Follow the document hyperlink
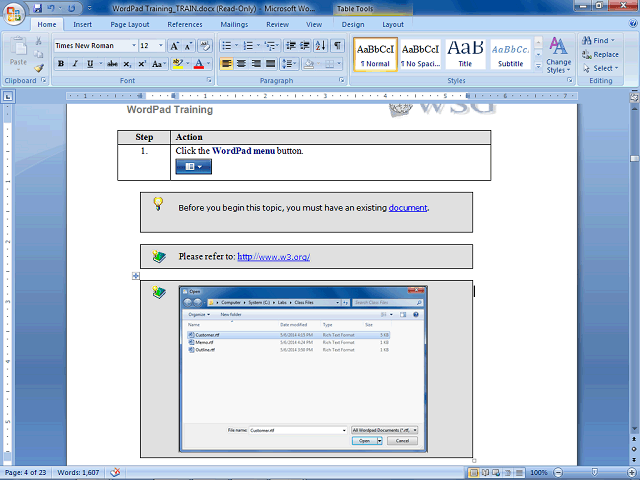Screen dimensions: 640x480 408,208
